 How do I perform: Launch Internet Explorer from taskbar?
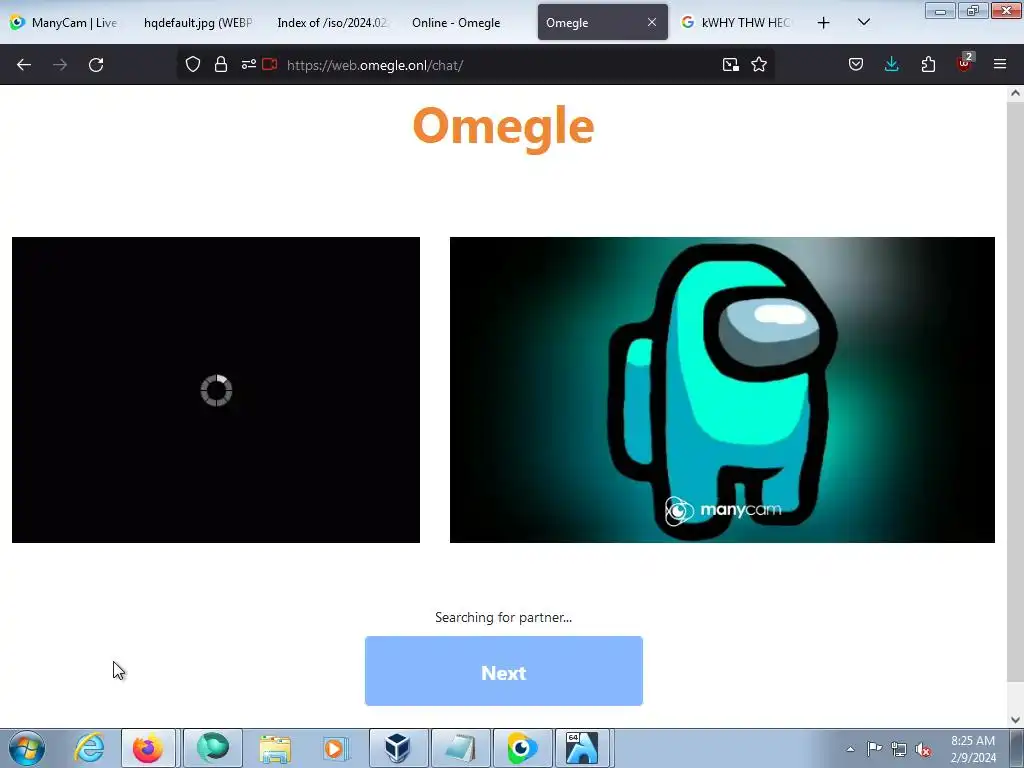tap(89, 748)
